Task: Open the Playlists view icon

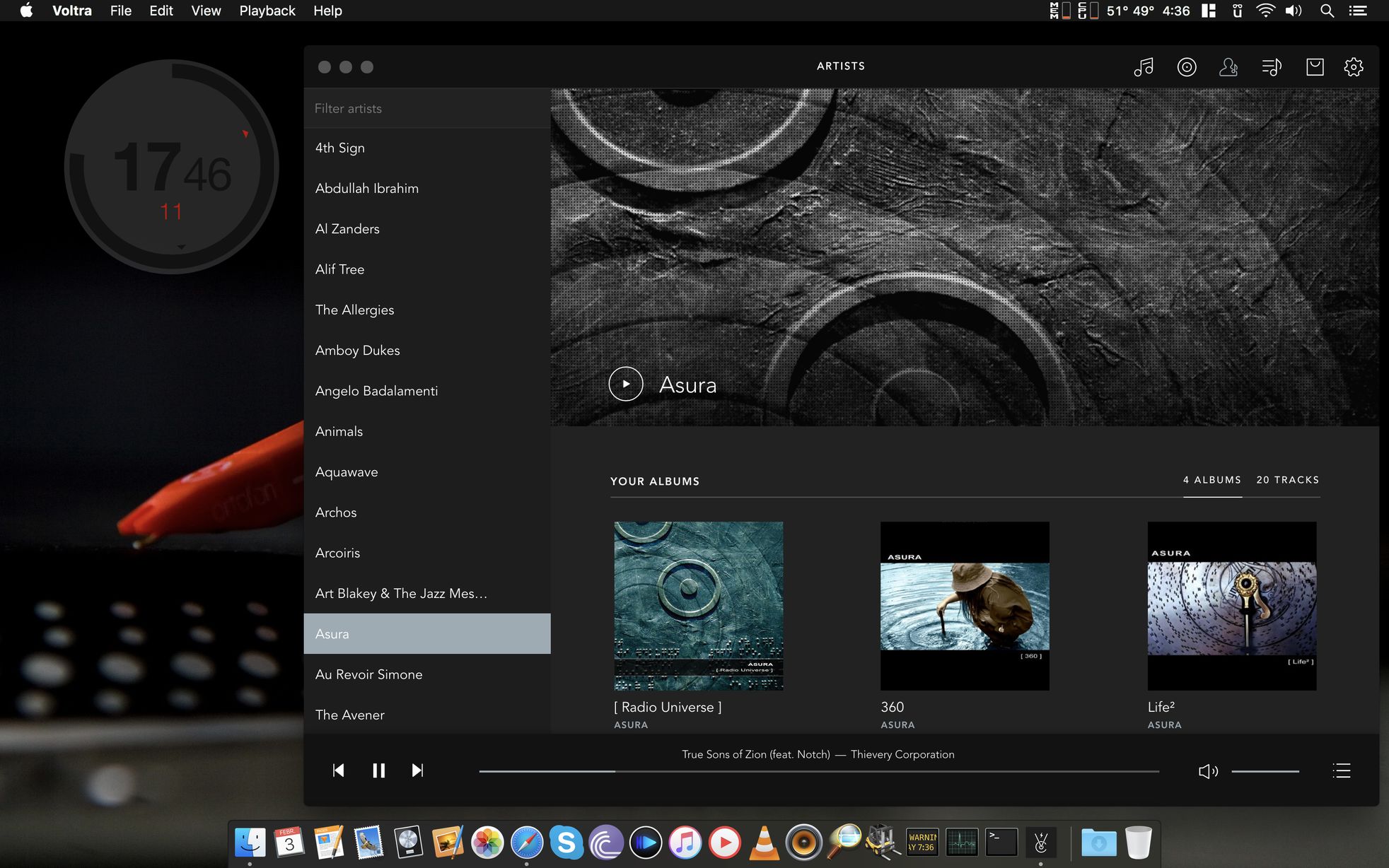Action: coord(1271,67)
